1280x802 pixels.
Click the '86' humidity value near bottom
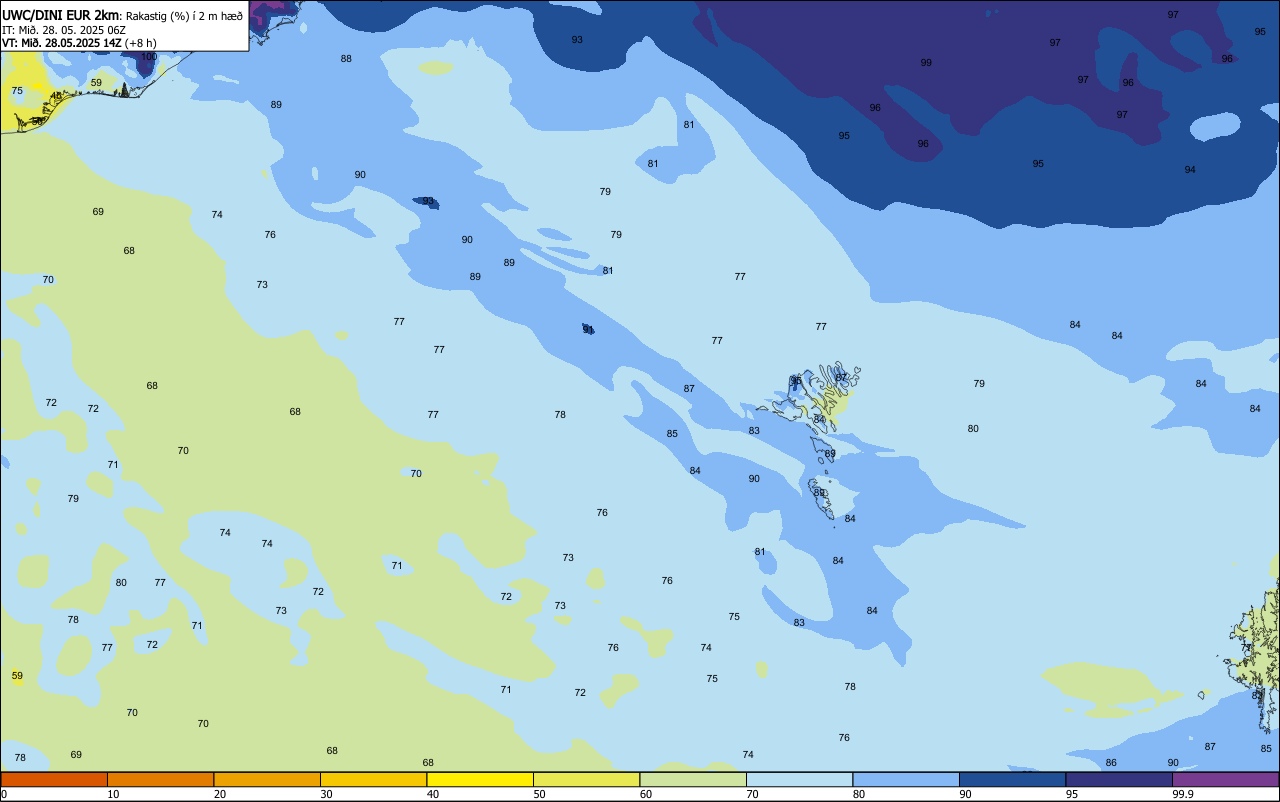point(1111,763)
